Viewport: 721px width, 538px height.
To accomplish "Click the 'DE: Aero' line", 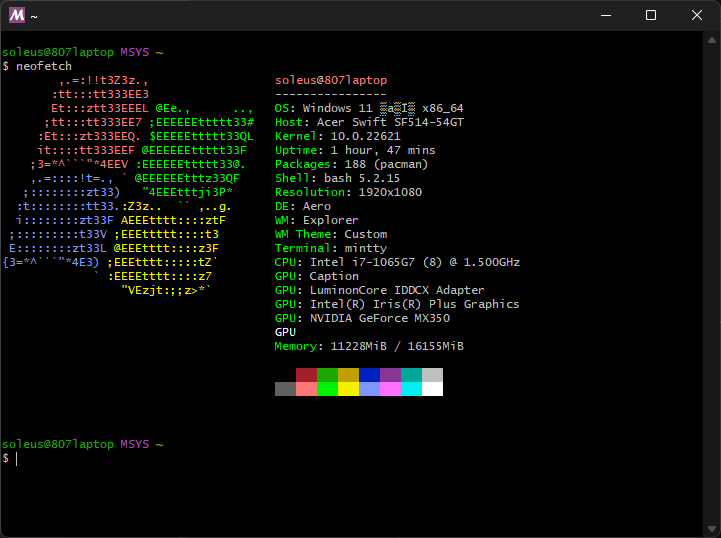I will (x=303, y=206).
